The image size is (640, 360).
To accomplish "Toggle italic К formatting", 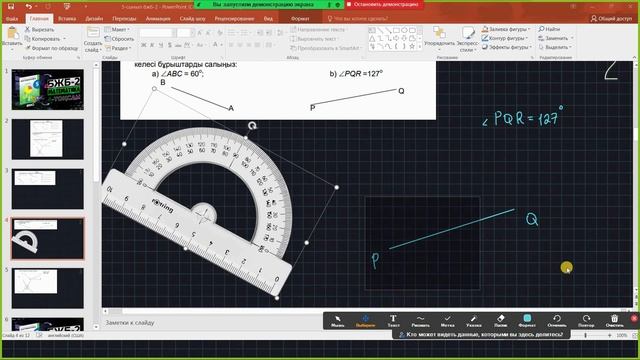I will (x=152, y=45).
